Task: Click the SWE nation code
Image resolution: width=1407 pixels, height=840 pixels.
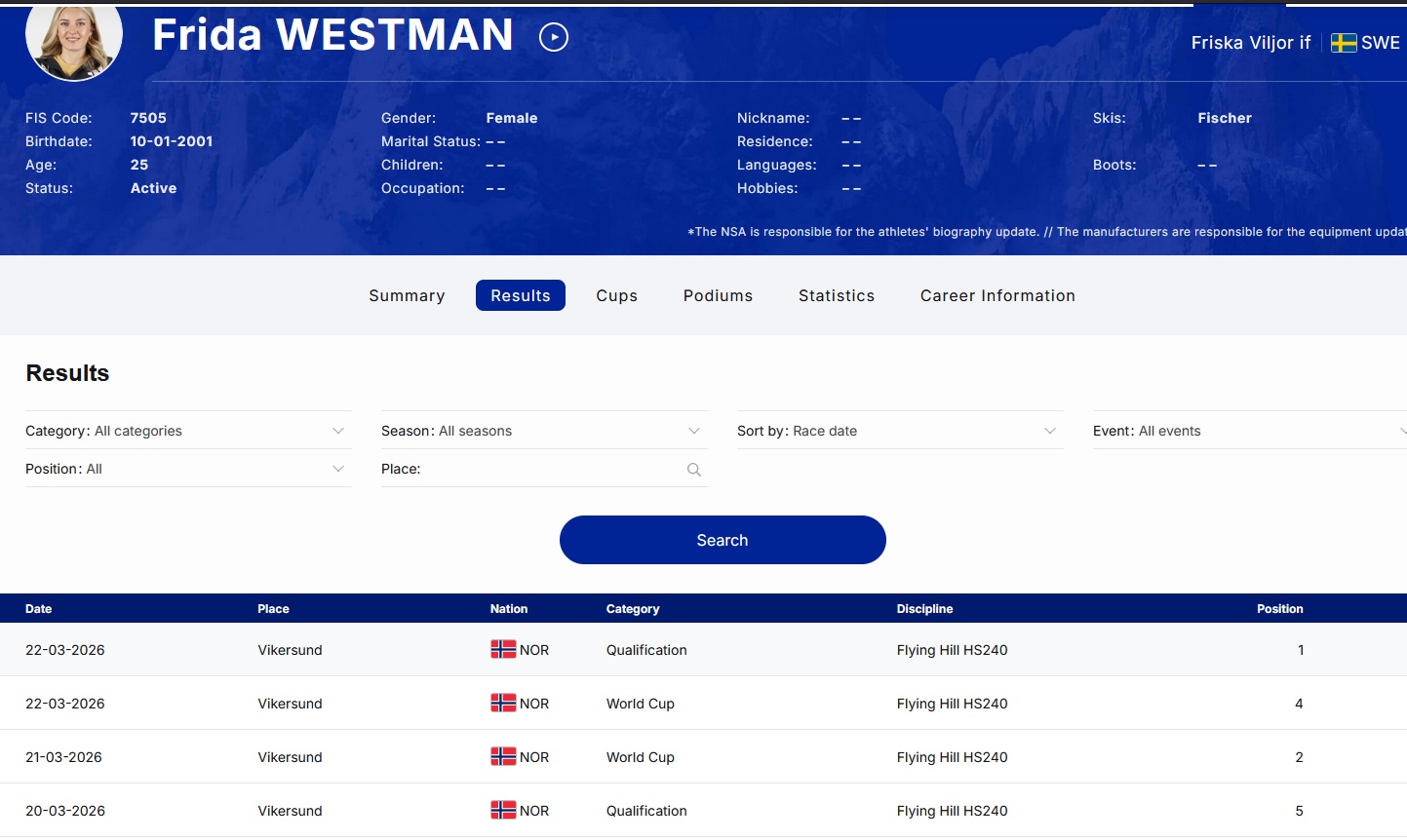Action: [x=1381, y=43]
